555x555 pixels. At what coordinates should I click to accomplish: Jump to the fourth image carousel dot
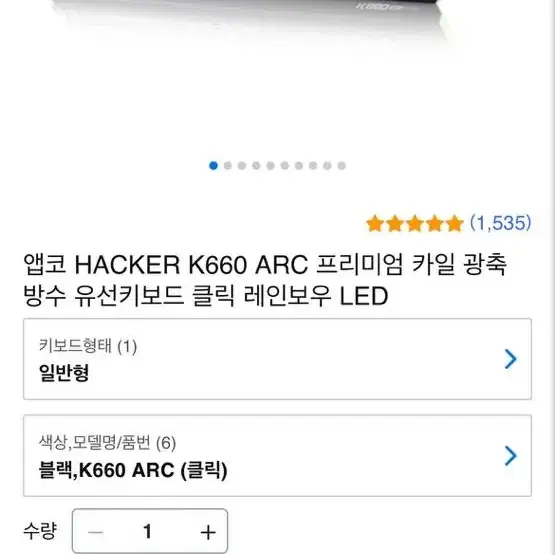256,166
